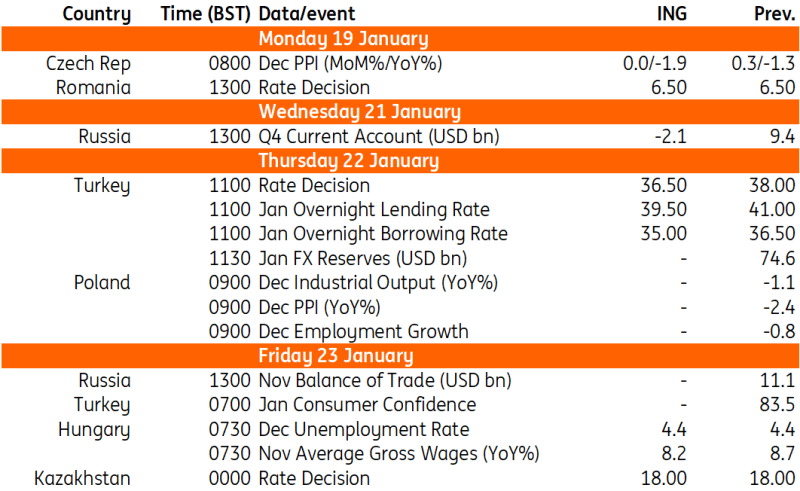Click the Jan Overnight Borrowing Rate entry
Screen dimensions: 800x491
click(383, 234)
